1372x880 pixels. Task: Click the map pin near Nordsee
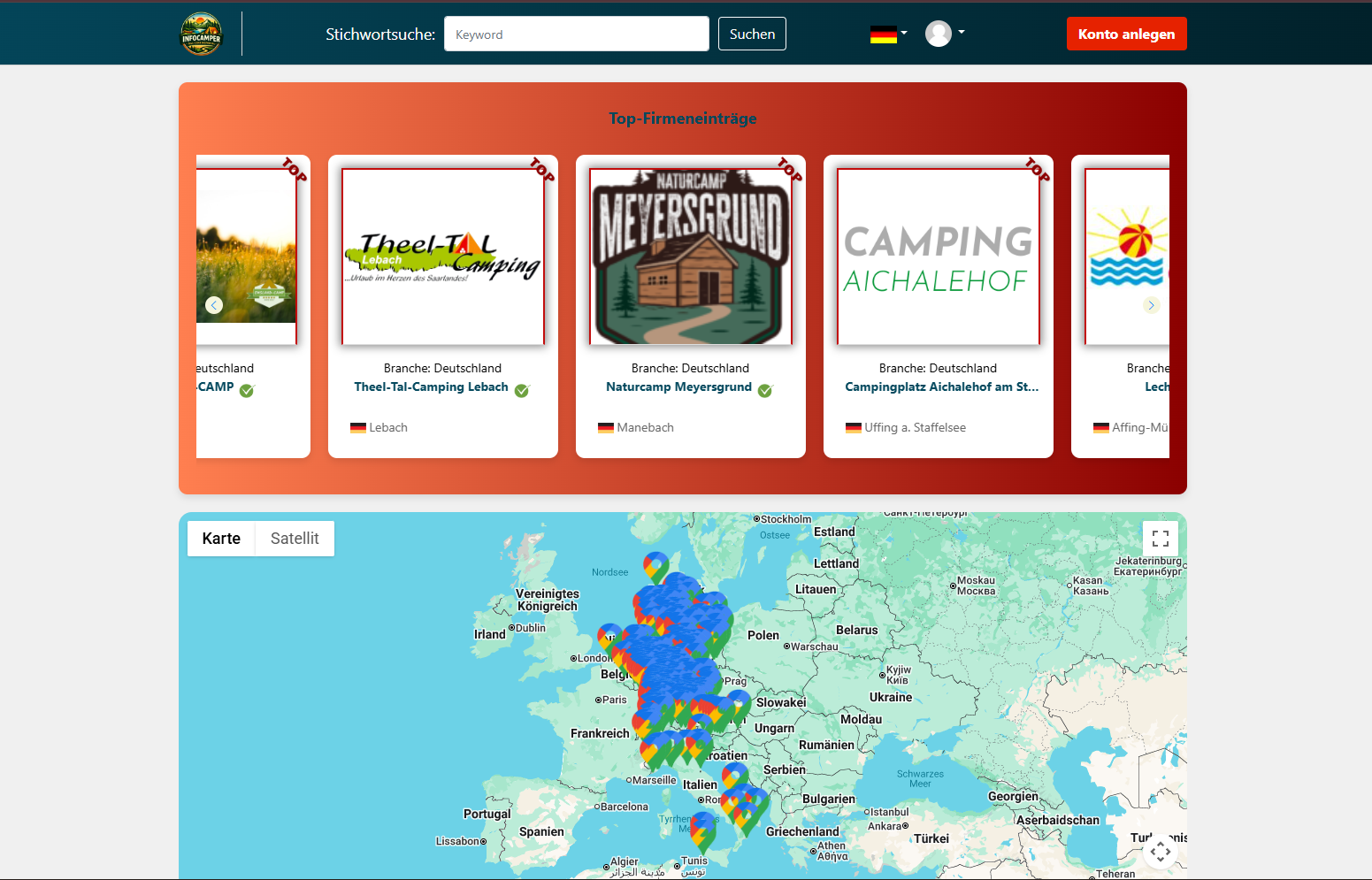pos(655,566)
